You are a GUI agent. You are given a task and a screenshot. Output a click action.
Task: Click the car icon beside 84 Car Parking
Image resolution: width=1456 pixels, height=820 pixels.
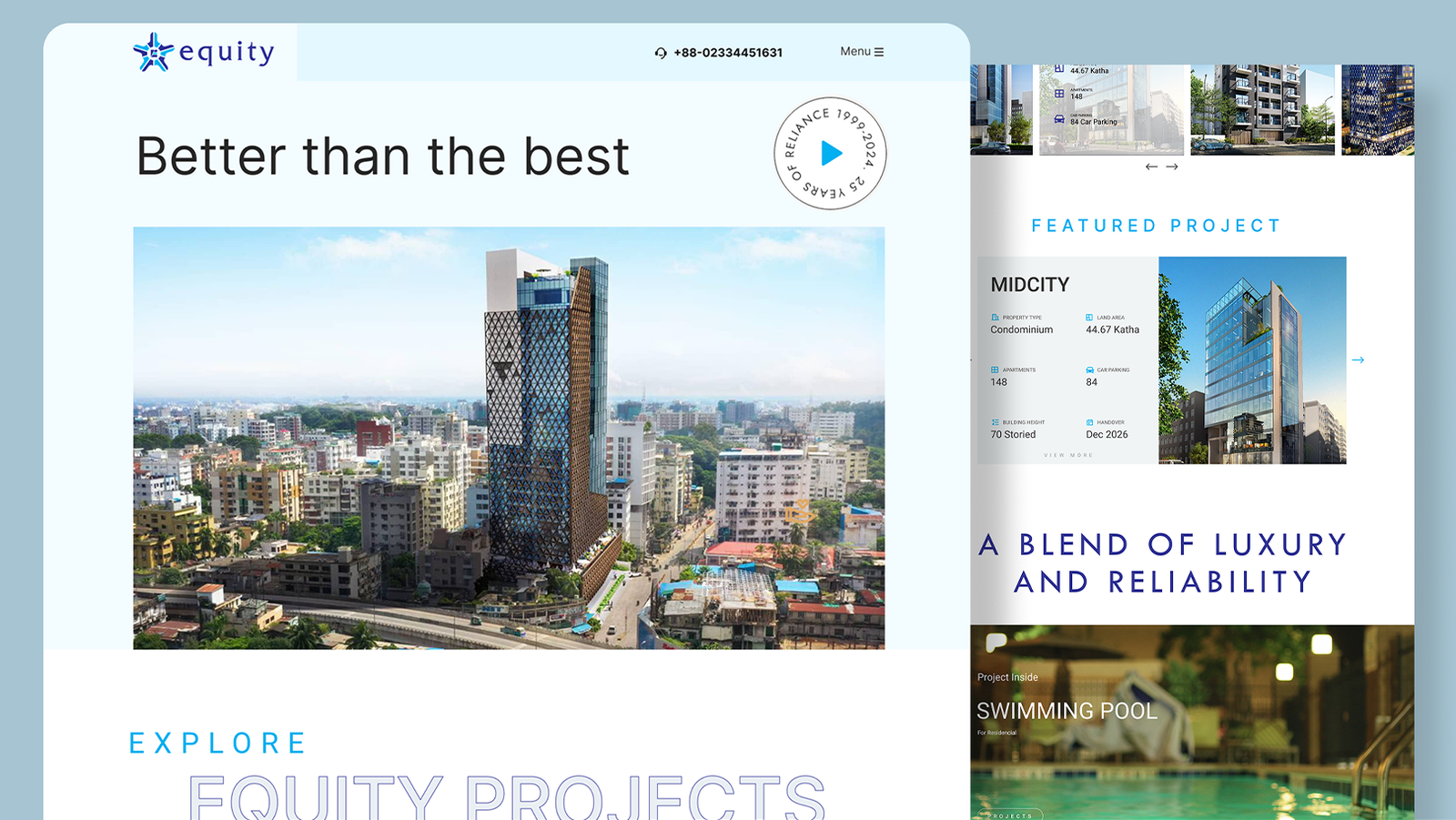click(x=1059, y=119)
